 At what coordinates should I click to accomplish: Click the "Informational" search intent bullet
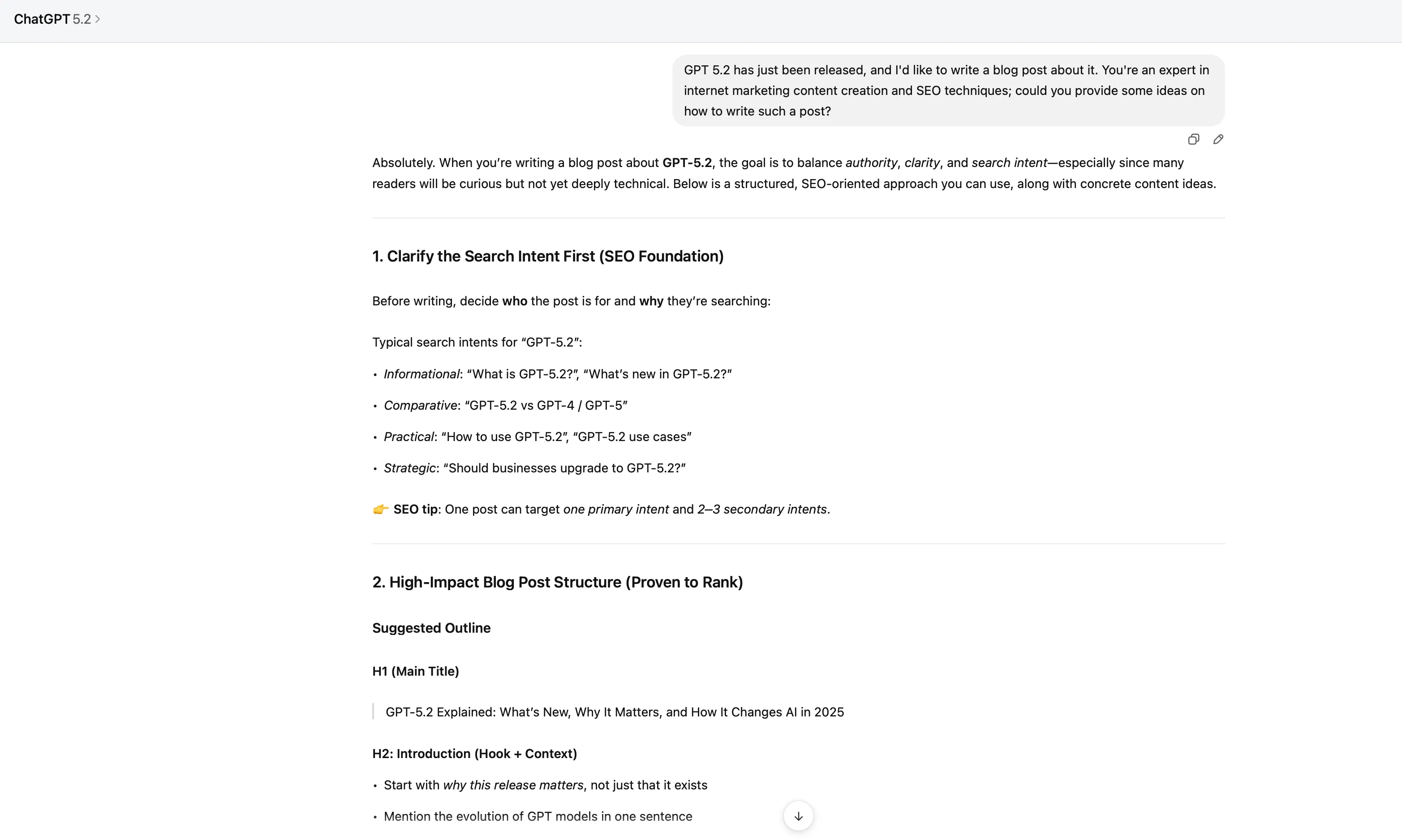[x=557, y=374]
